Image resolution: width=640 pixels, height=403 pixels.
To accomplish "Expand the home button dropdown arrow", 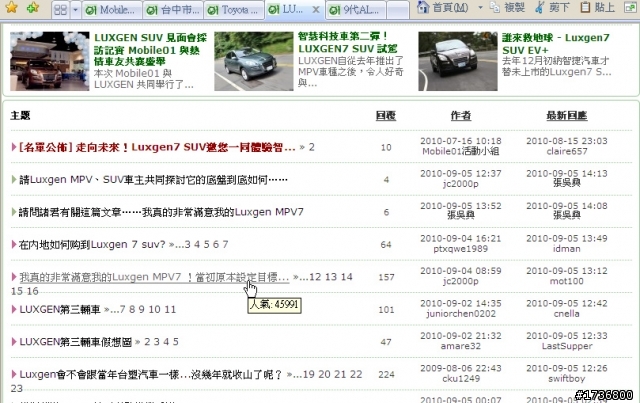I will click(480, 7).
